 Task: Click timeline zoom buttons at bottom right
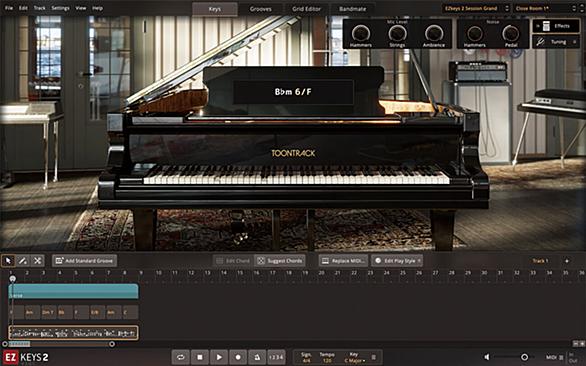coord(578,344)
